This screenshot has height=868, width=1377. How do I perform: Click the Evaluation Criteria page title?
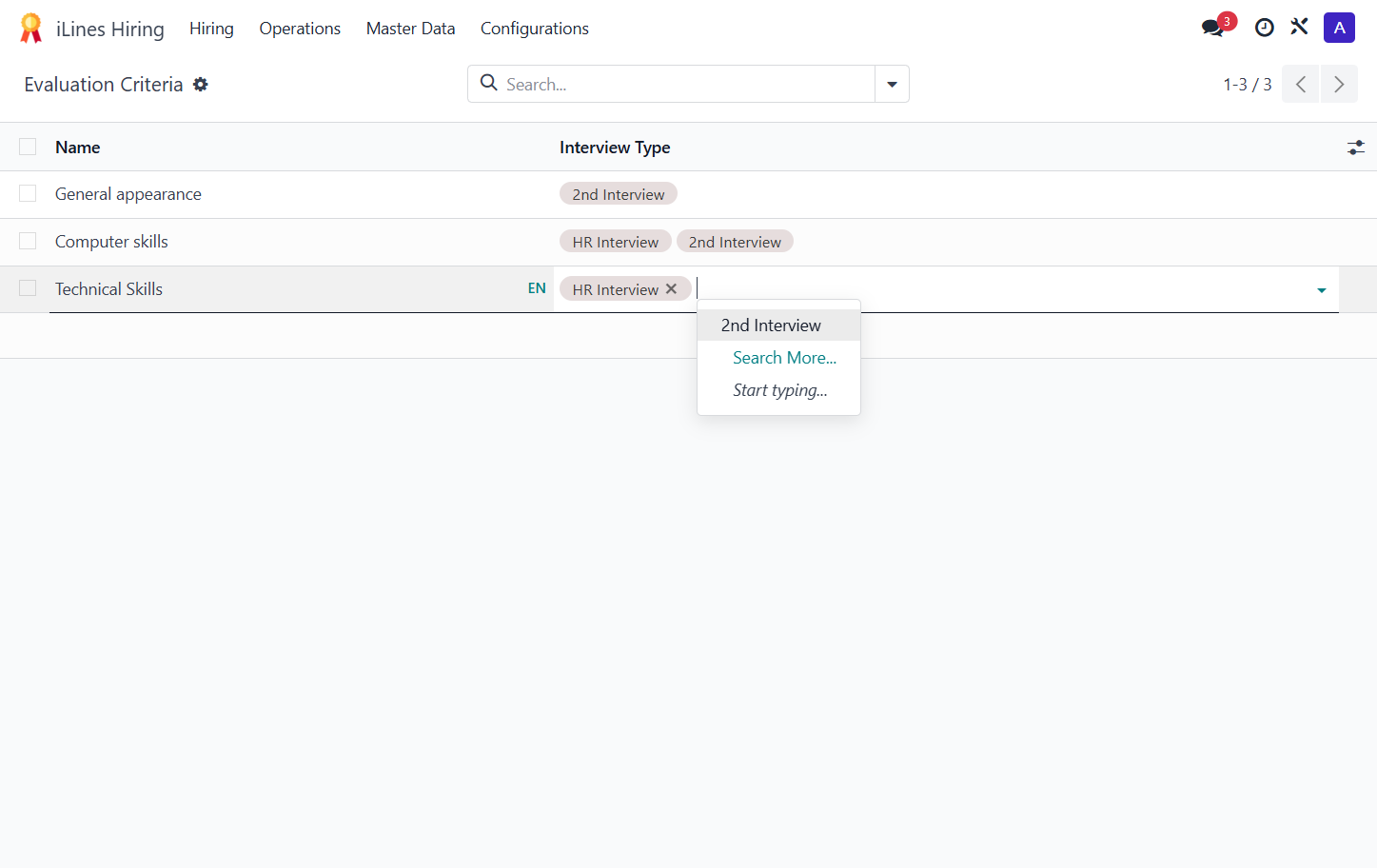[x=104, y=85]
